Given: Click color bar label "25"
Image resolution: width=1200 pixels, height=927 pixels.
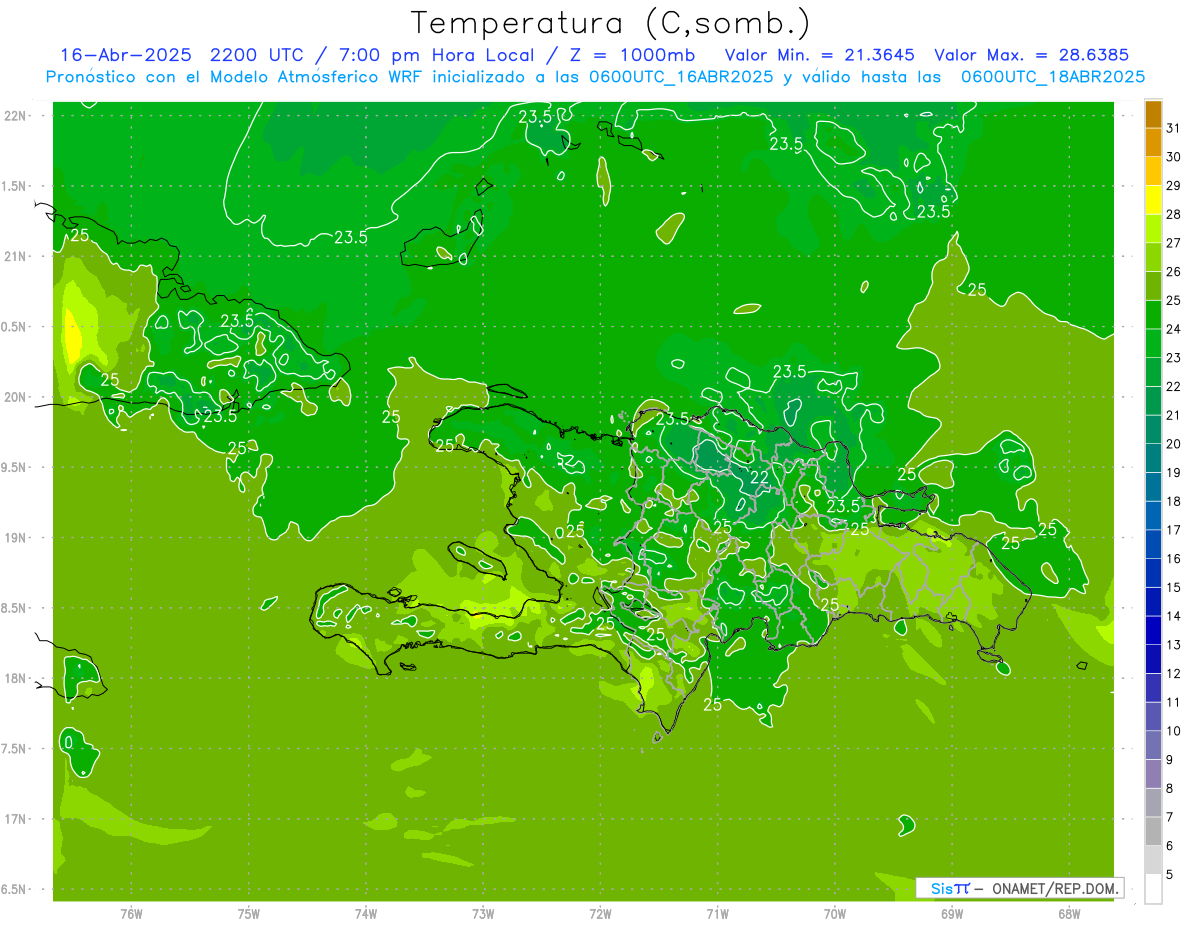Looking at the screenshot, I should coord(1174,300).
